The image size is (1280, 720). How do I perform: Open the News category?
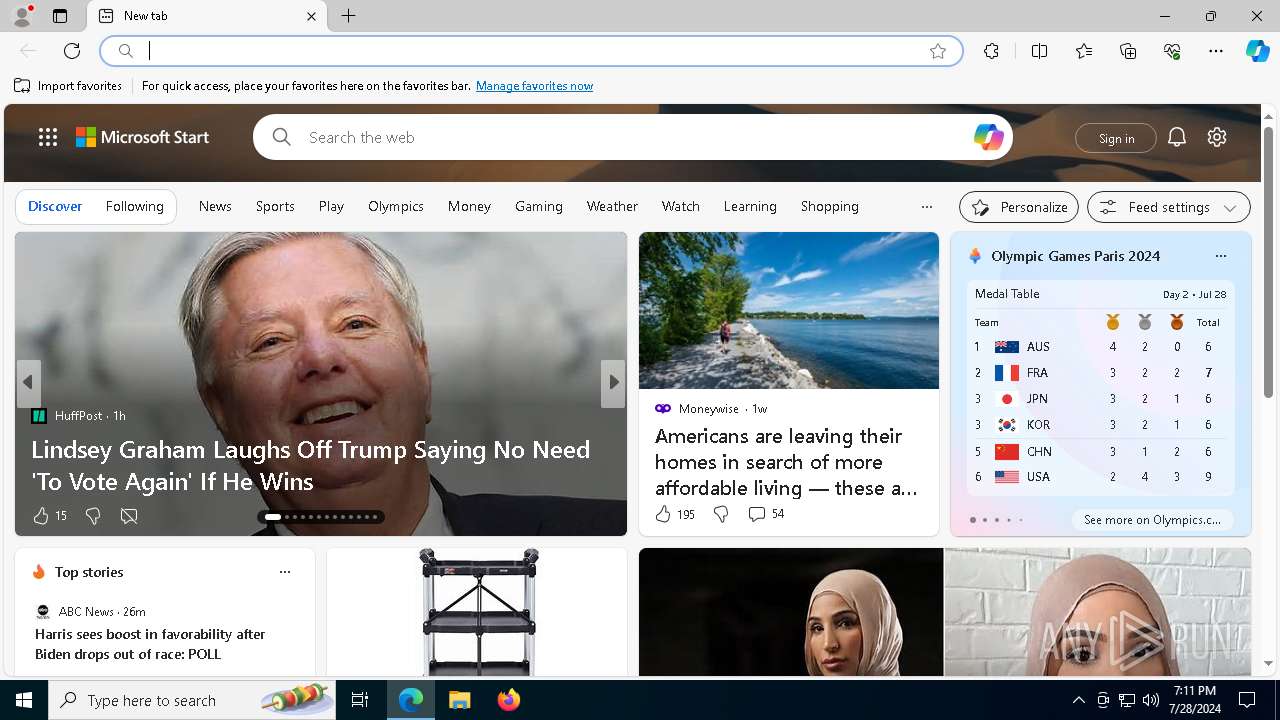[x=215, y=206]
